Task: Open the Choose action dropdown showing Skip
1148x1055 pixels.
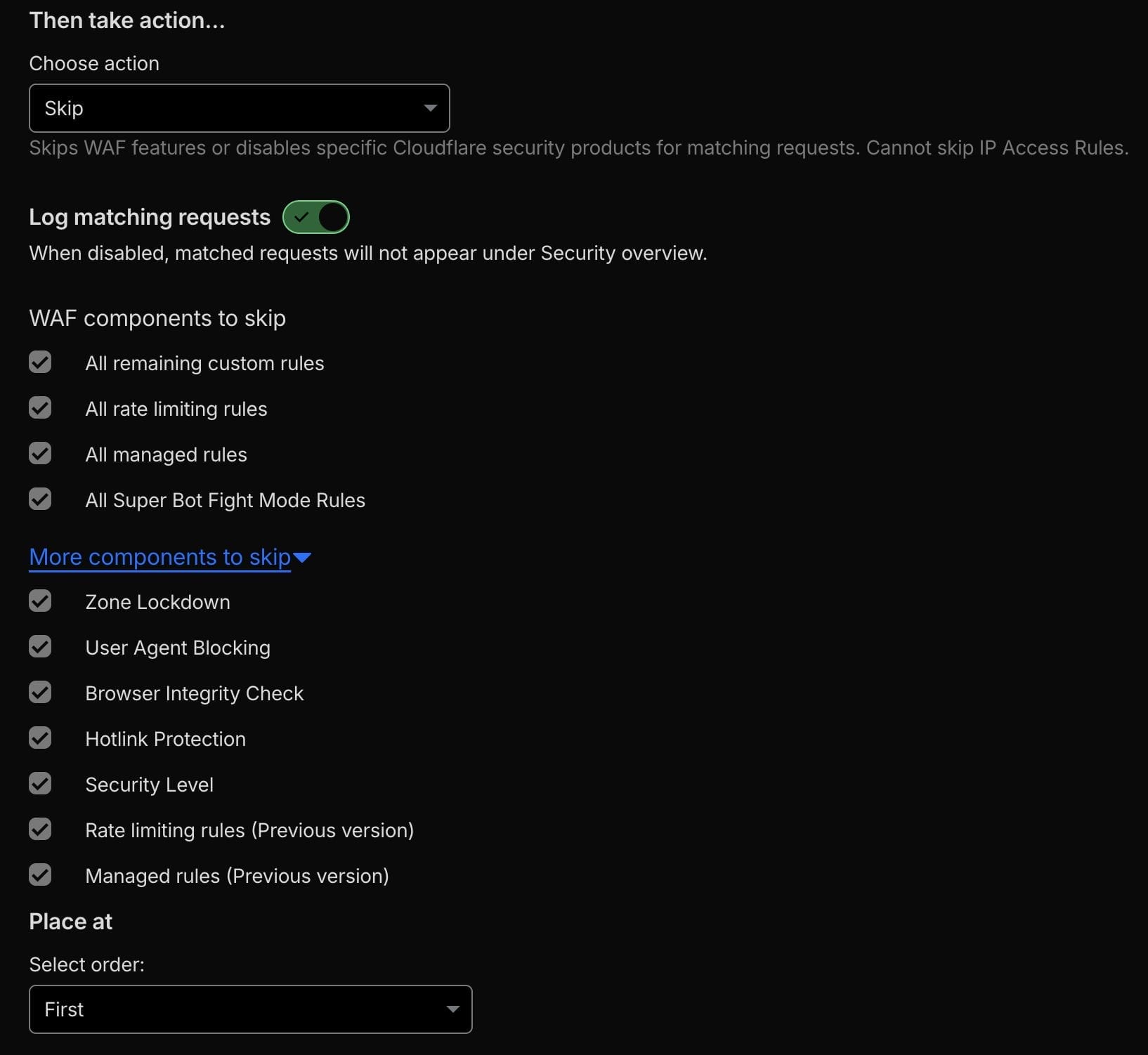Action: click(239, 108)
